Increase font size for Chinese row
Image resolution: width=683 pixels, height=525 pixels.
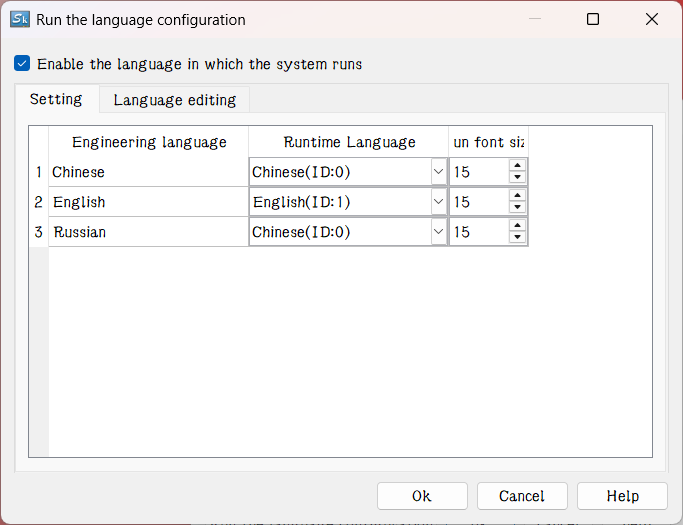click(x=517, y=166)
